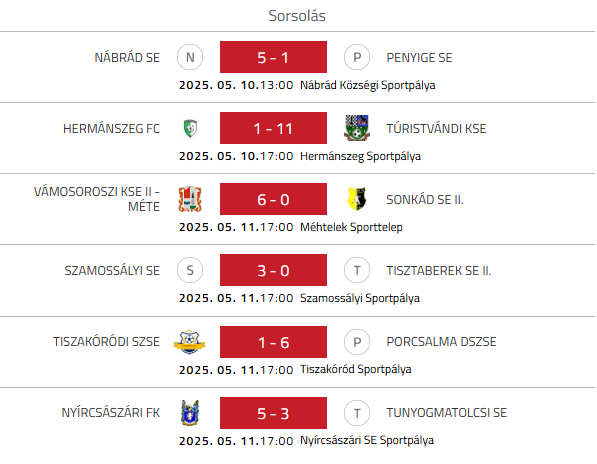Click the Nábrád Községi Sportpálya venue
This screenshot has width=597, height=464.
(367, 85)
